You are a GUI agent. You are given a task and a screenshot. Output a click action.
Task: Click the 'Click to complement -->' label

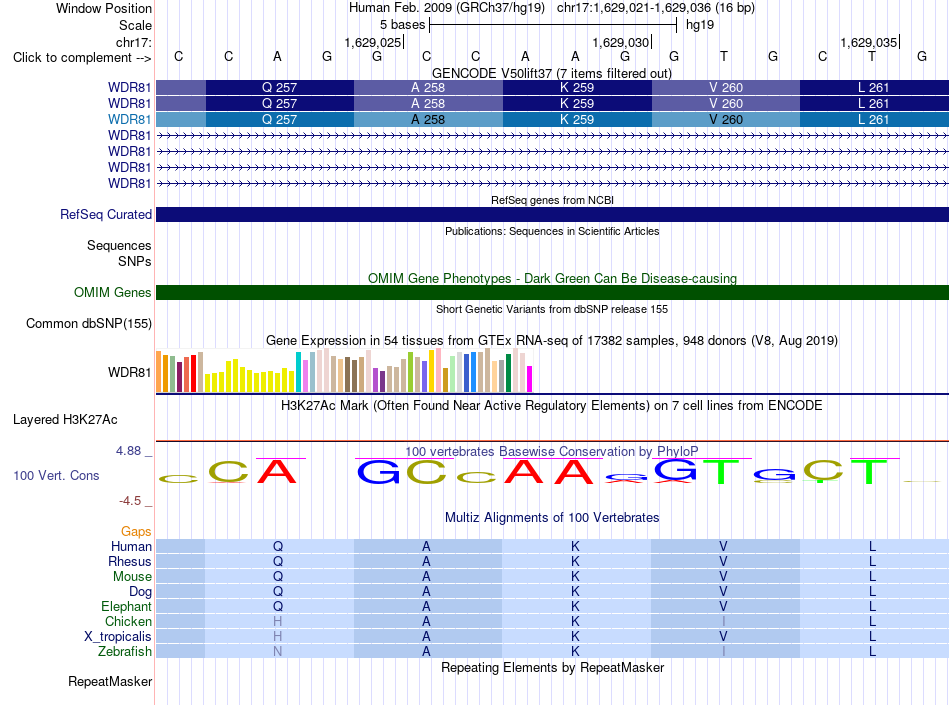pos(82,58)
